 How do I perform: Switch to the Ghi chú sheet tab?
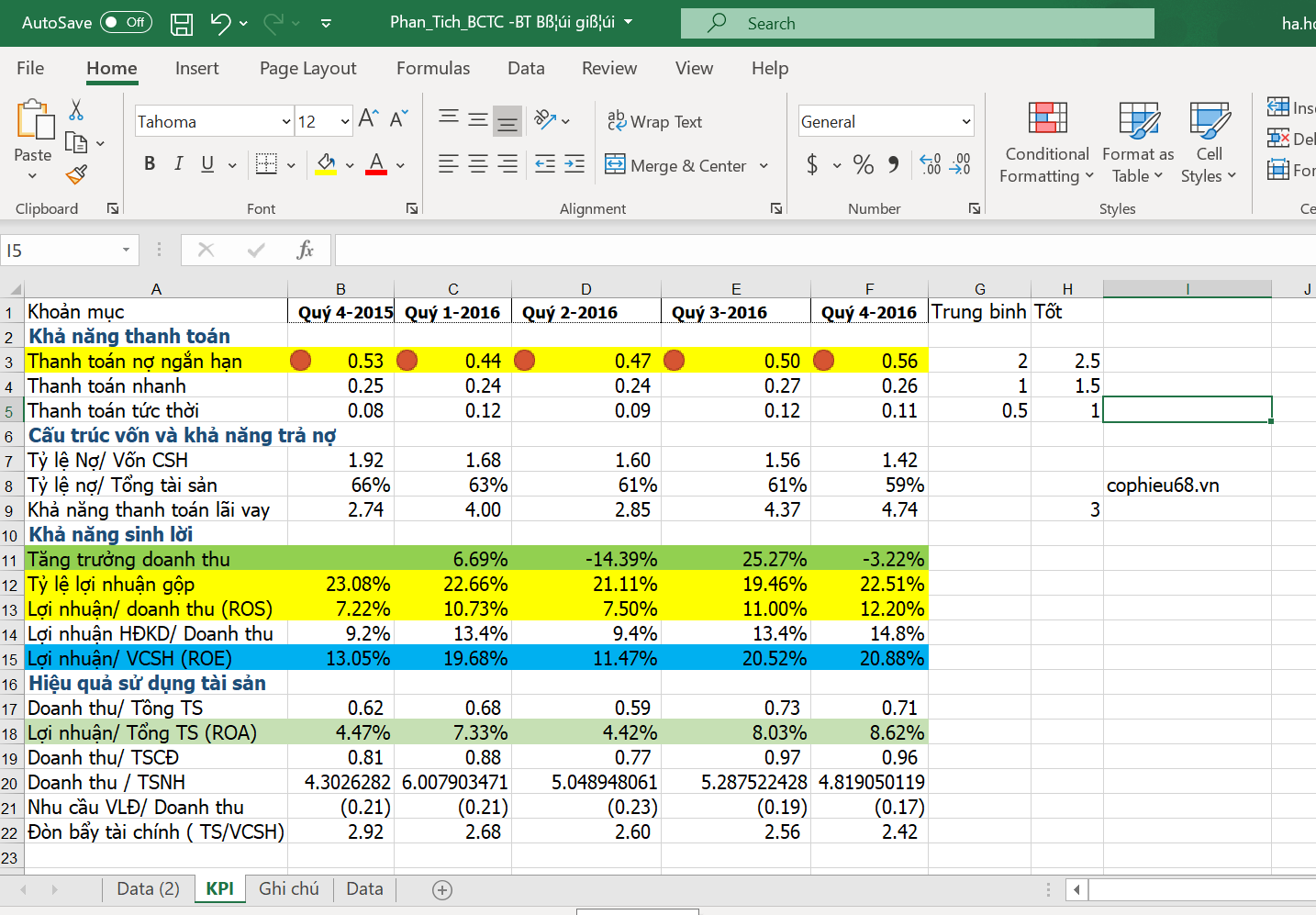coord(288,888)
